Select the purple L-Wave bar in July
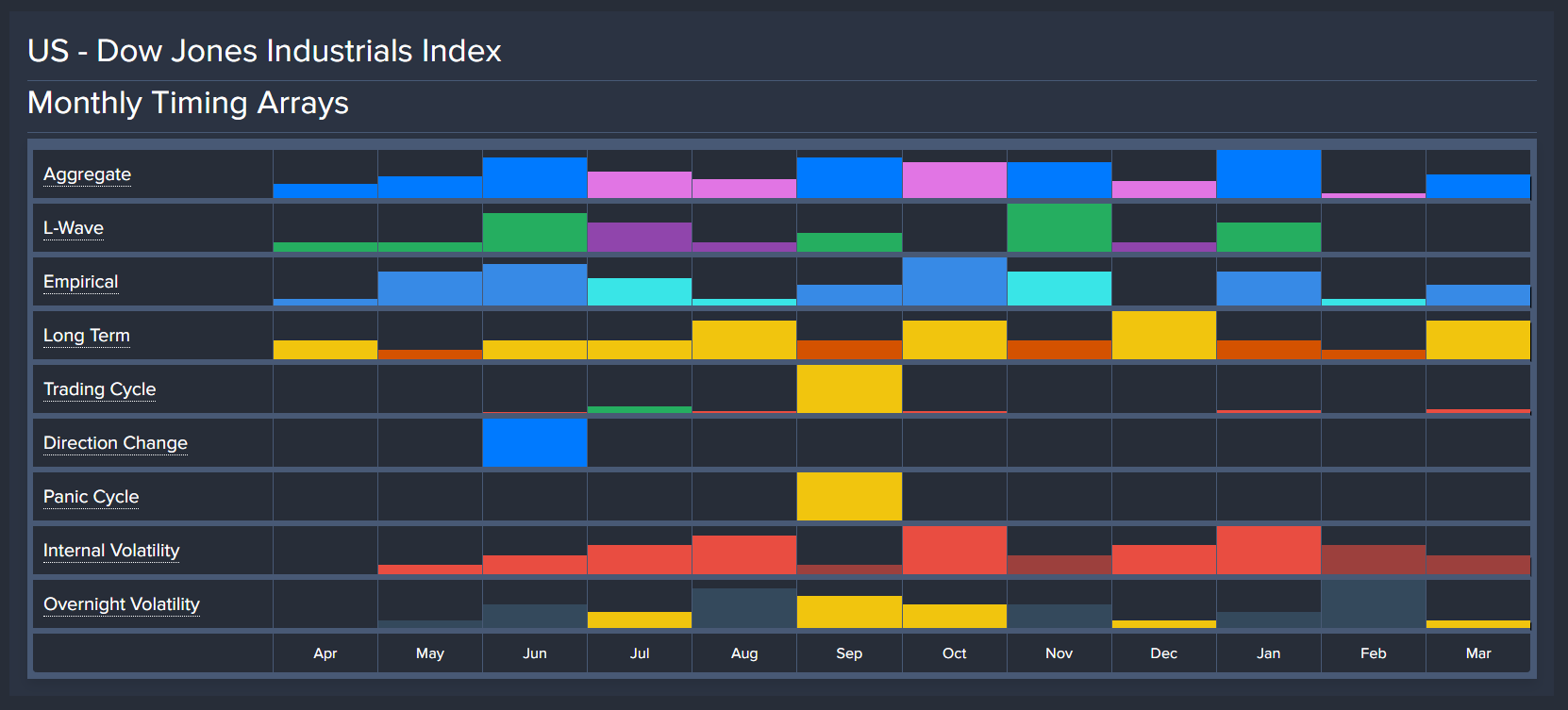 click(x=640, y=238)
